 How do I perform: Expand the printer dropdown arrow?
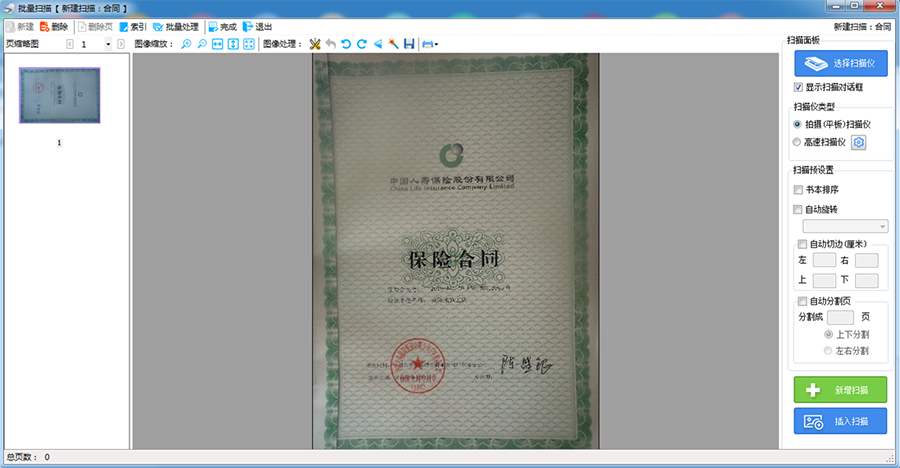[437, 44]
